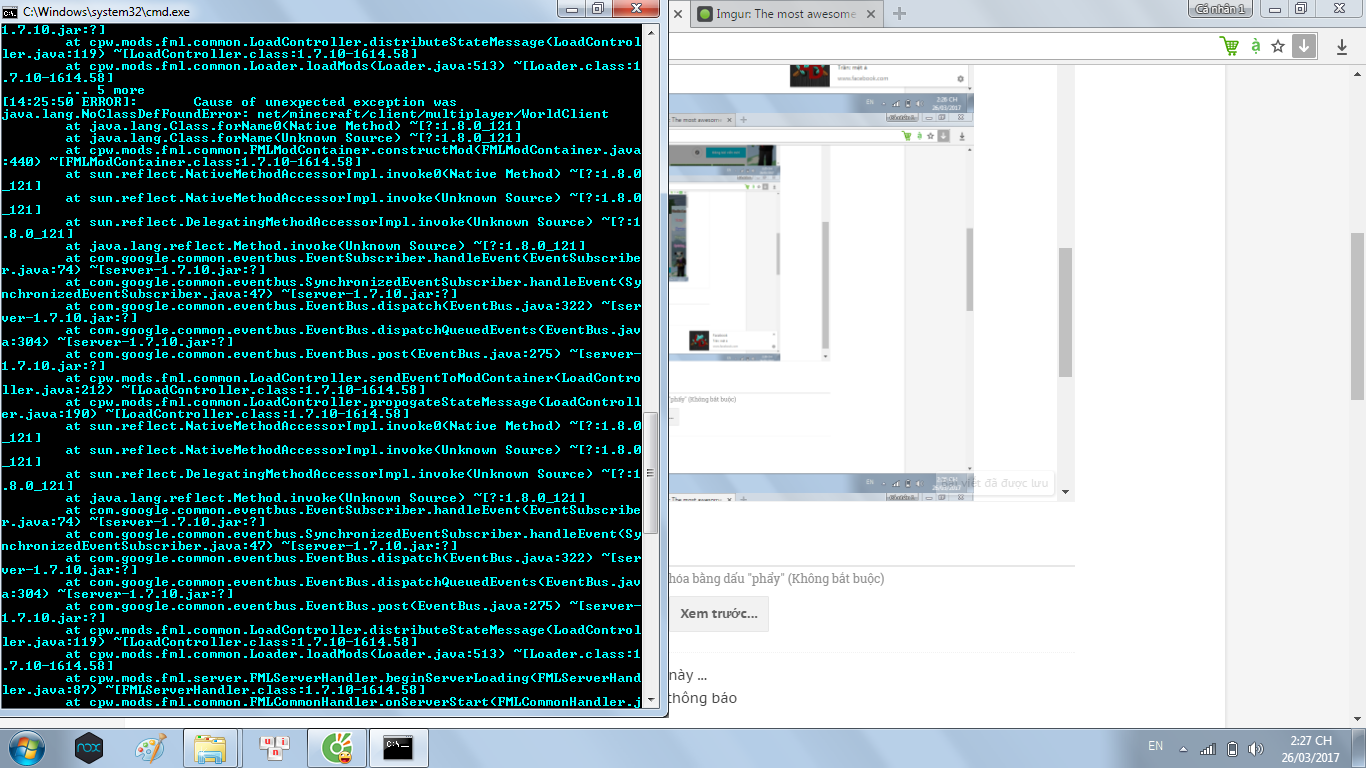Click the browser page scroll up arrow

point(1357,74)
